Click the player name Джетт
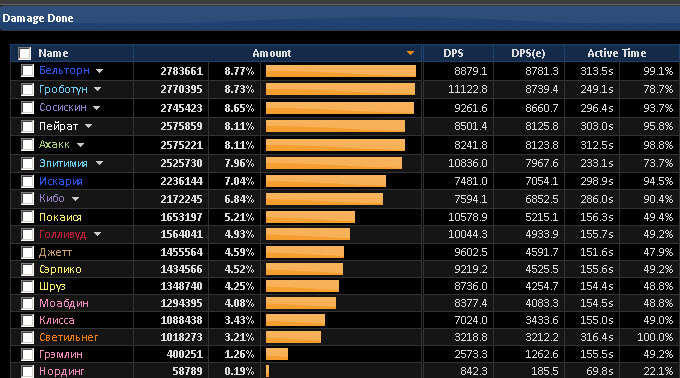680x378 pixels. [56, 252]
